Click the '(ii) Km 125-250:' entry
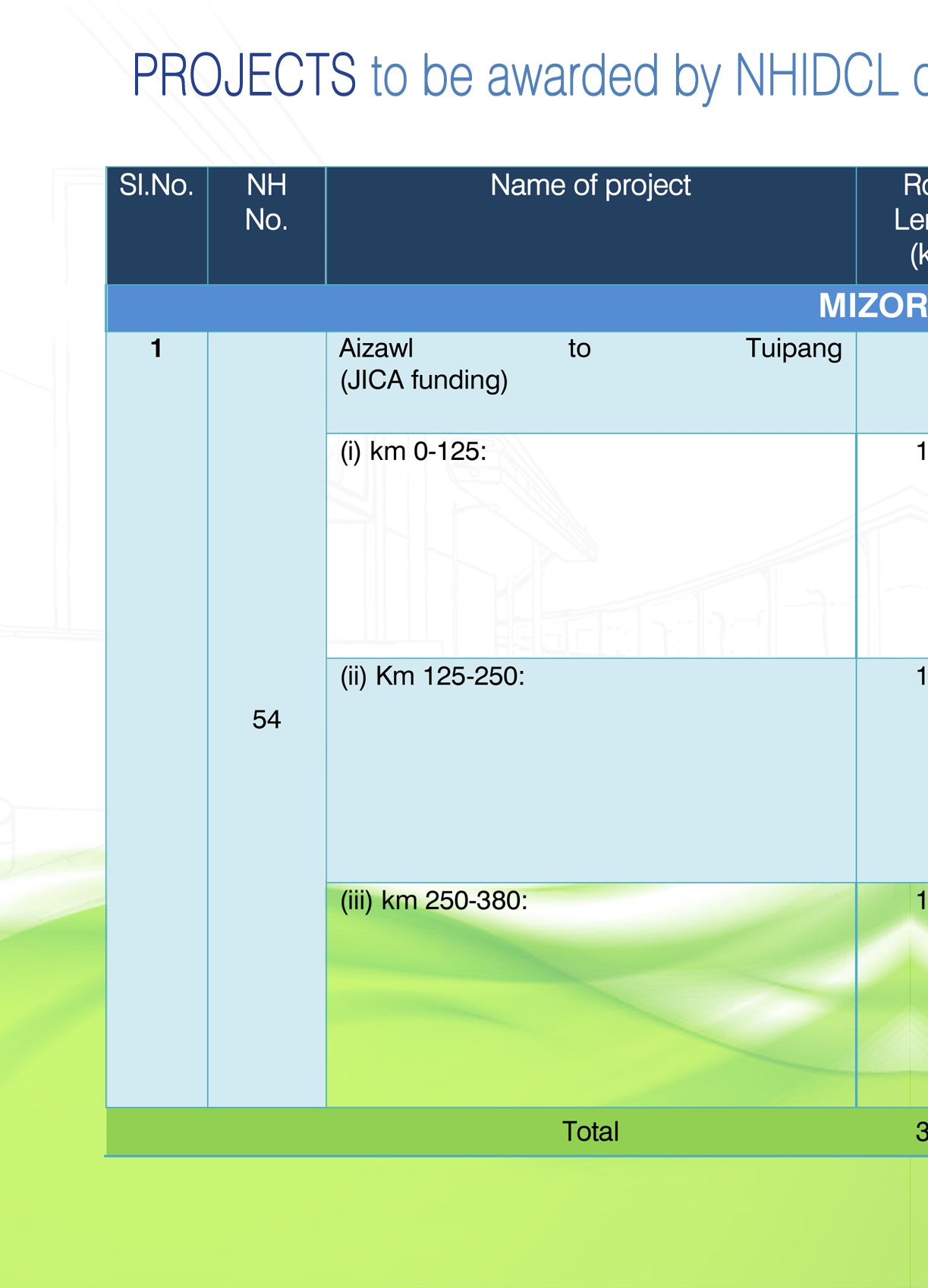 pyautogui.click(x=433, y=676)
